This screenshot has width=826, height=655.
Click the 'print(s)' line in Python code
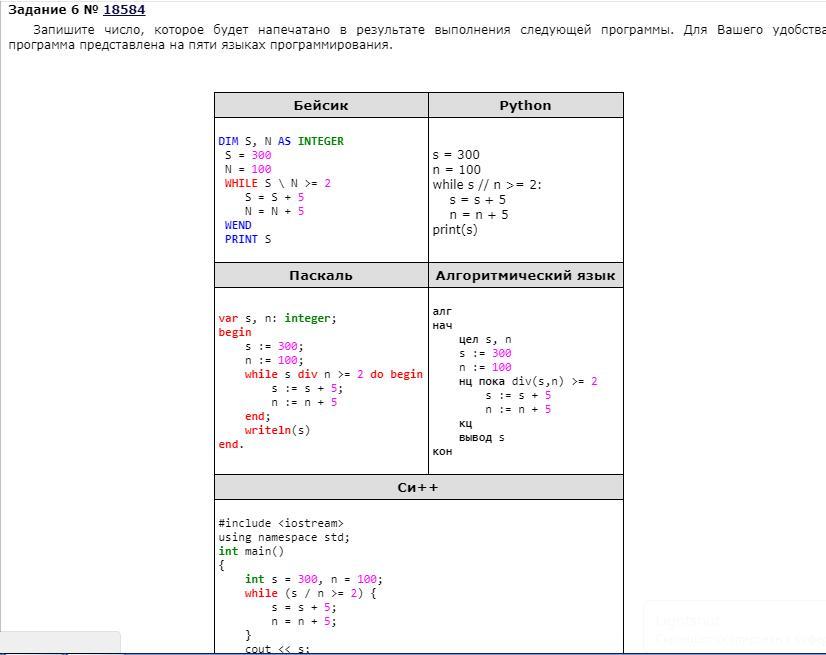coord(455,230)
